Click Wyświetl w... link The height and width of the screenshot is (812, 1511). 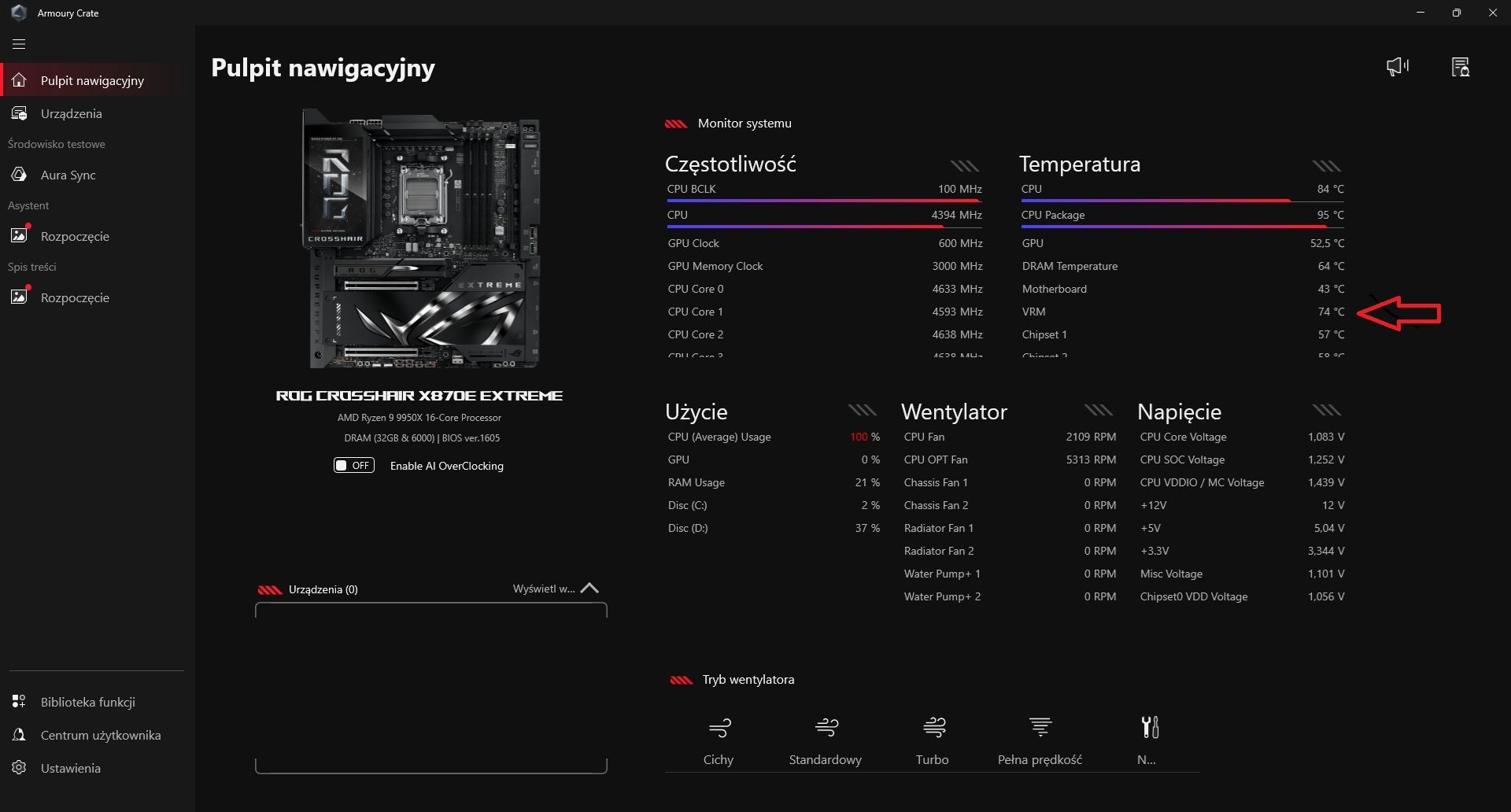coord(544,589)
